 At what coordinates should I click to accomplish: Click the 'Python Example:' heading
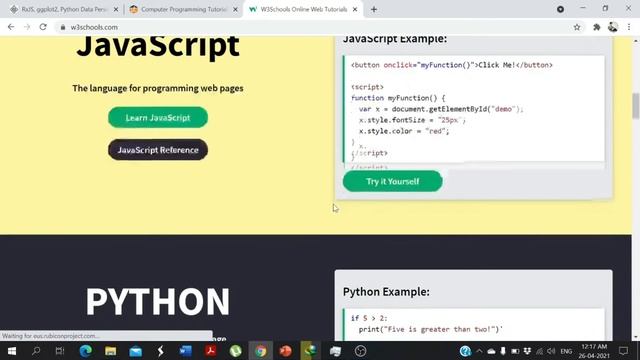coord(386,292)
